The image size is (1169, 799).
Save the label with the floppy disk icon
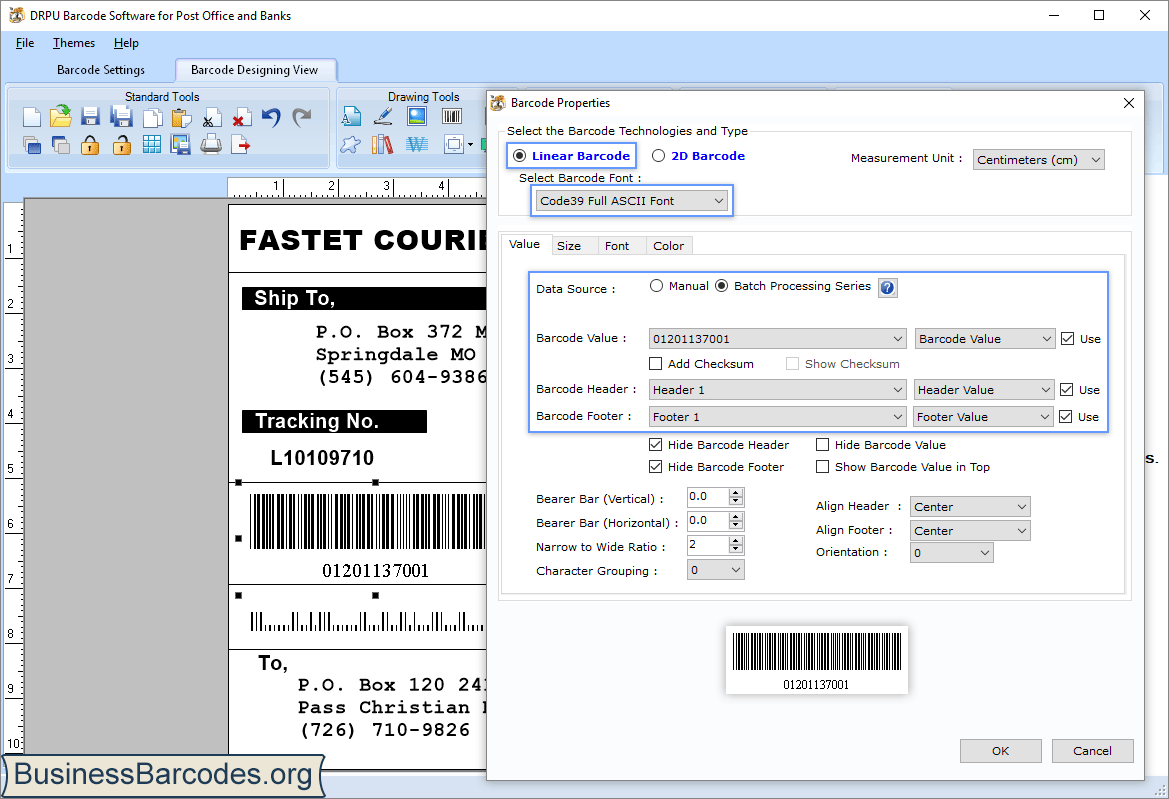[x=91, y=117]
